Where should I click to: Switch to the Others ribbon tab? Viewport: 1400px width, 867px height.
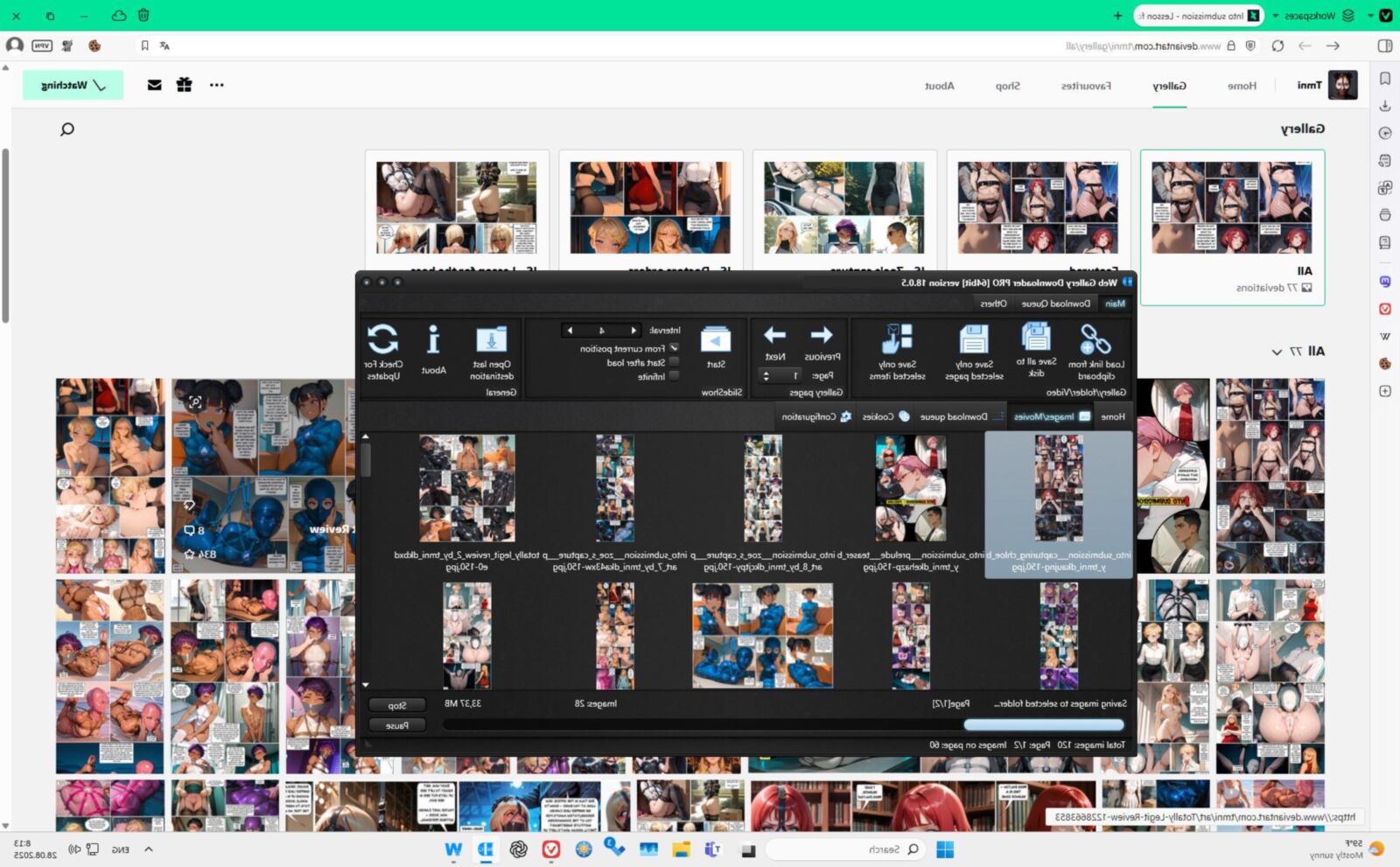(x=993, y=304)
